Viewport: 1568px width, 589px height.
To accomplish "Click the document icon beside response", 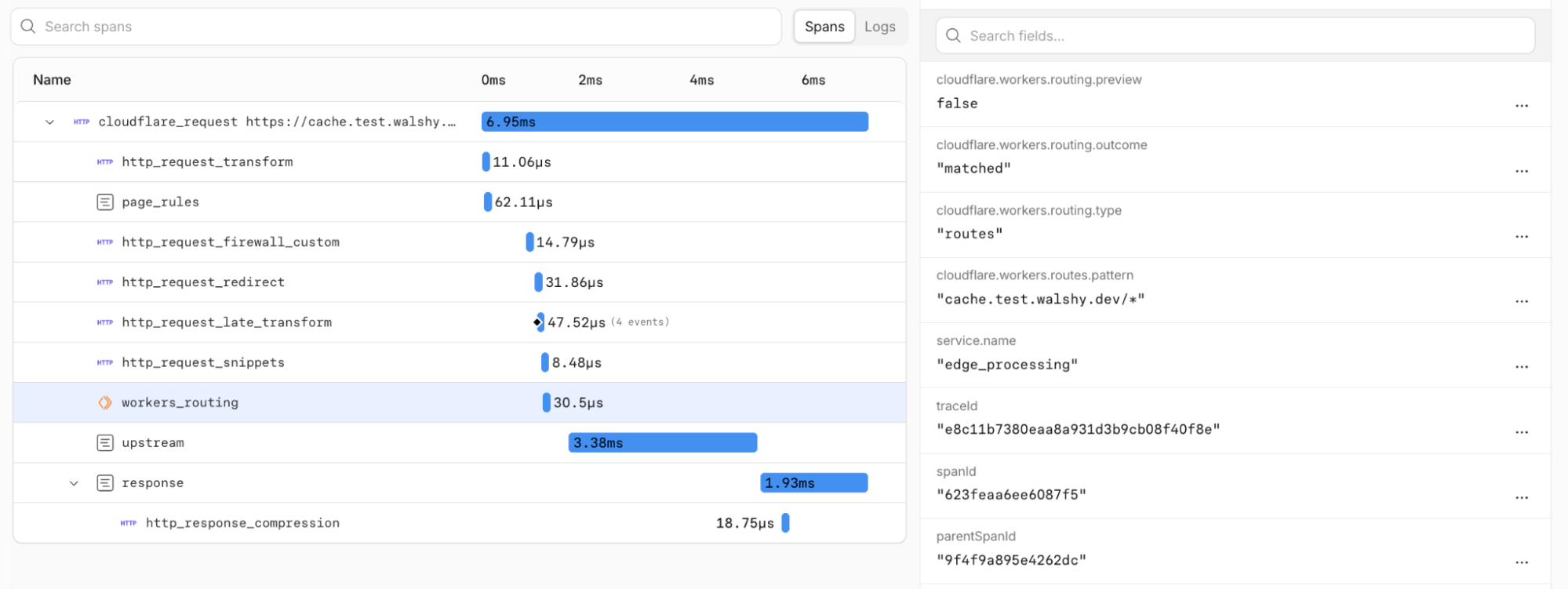I will click(x=105, y=483).
